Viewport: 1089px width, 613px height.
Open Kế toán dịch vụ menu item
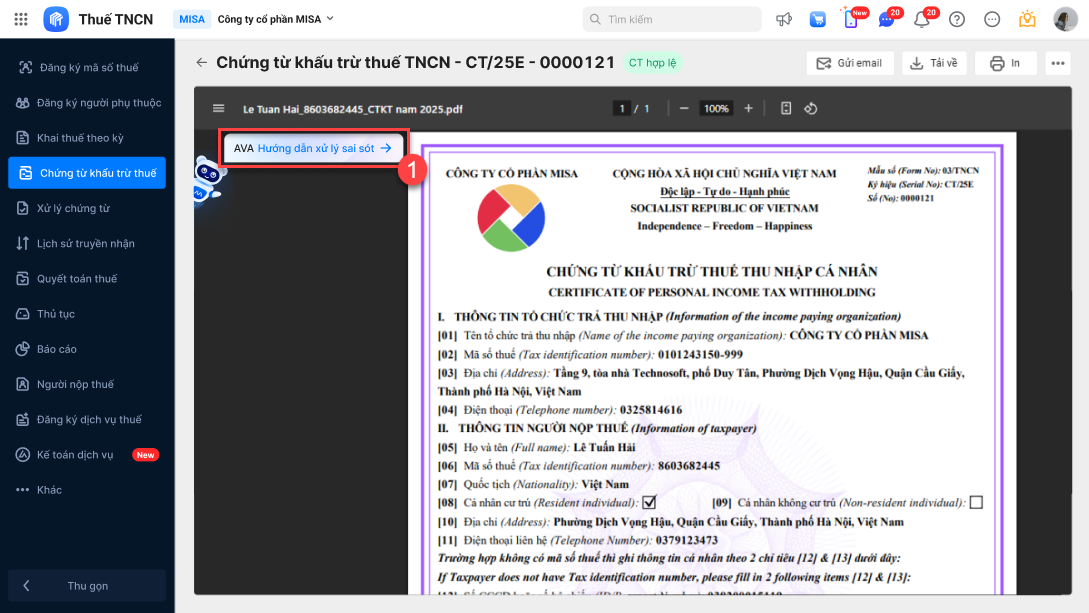coord(87,455)
